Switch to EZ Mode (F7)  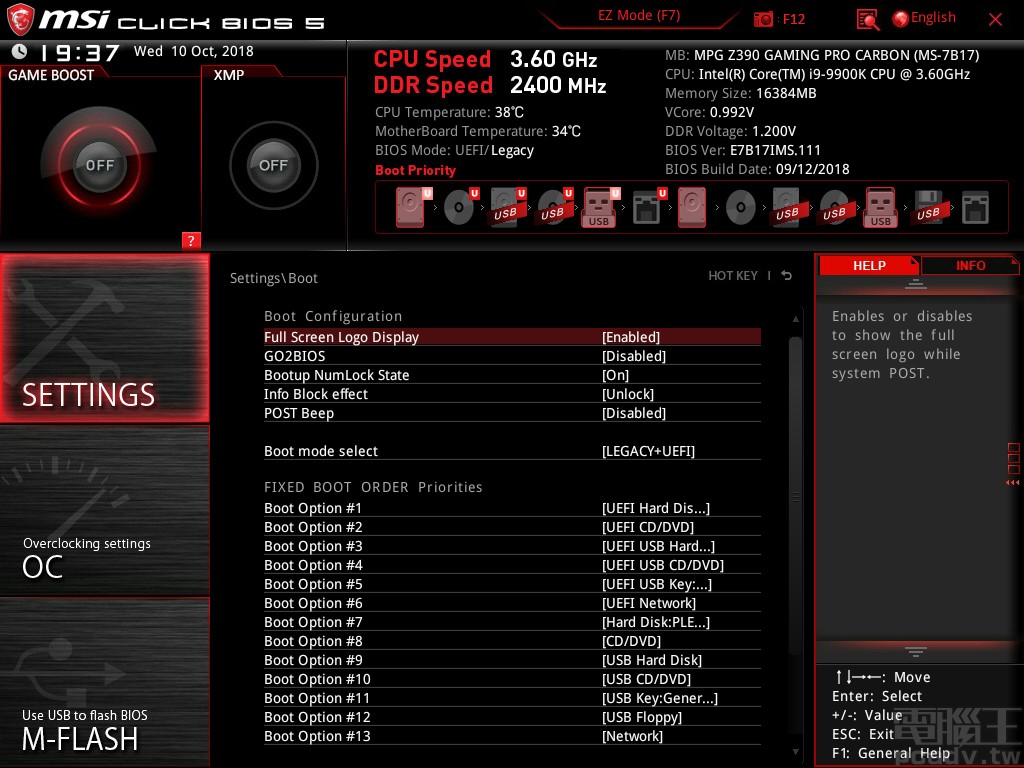click(x=639, y=15)
